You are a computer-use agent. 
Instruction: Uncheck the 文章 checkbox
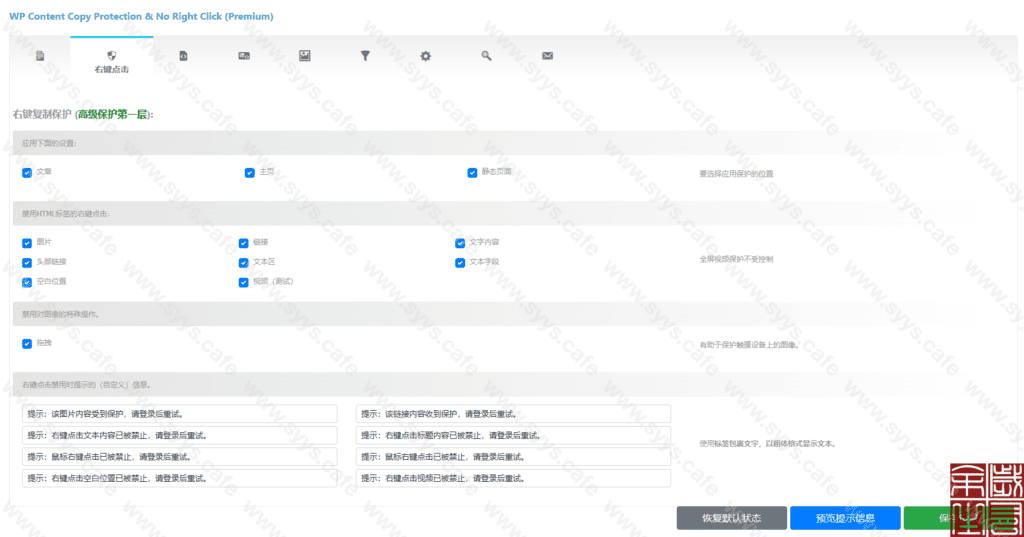(x=27, y=173)
